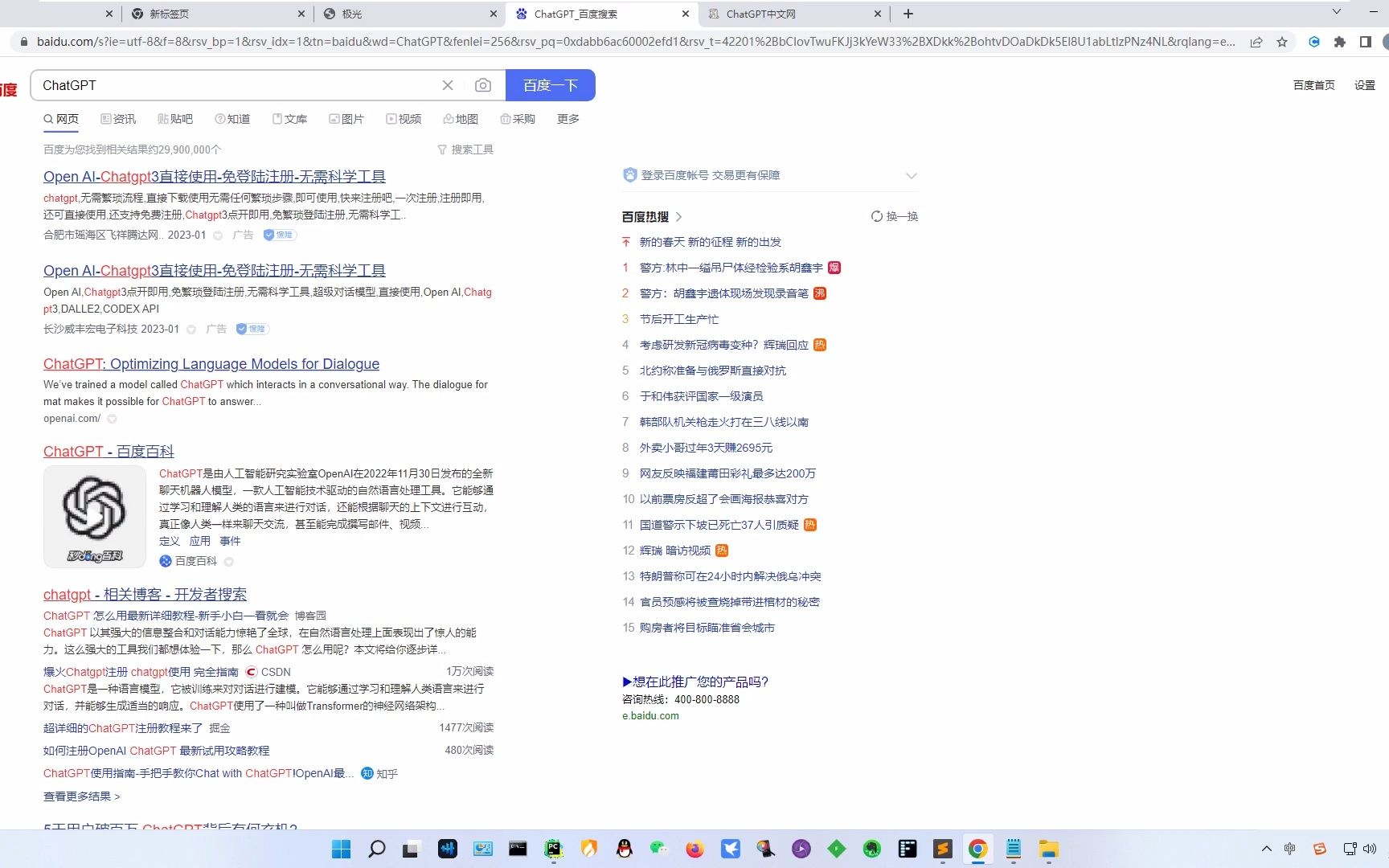Show hidden system tray icons
The image size is (1389, 868).
[1267, 849]
